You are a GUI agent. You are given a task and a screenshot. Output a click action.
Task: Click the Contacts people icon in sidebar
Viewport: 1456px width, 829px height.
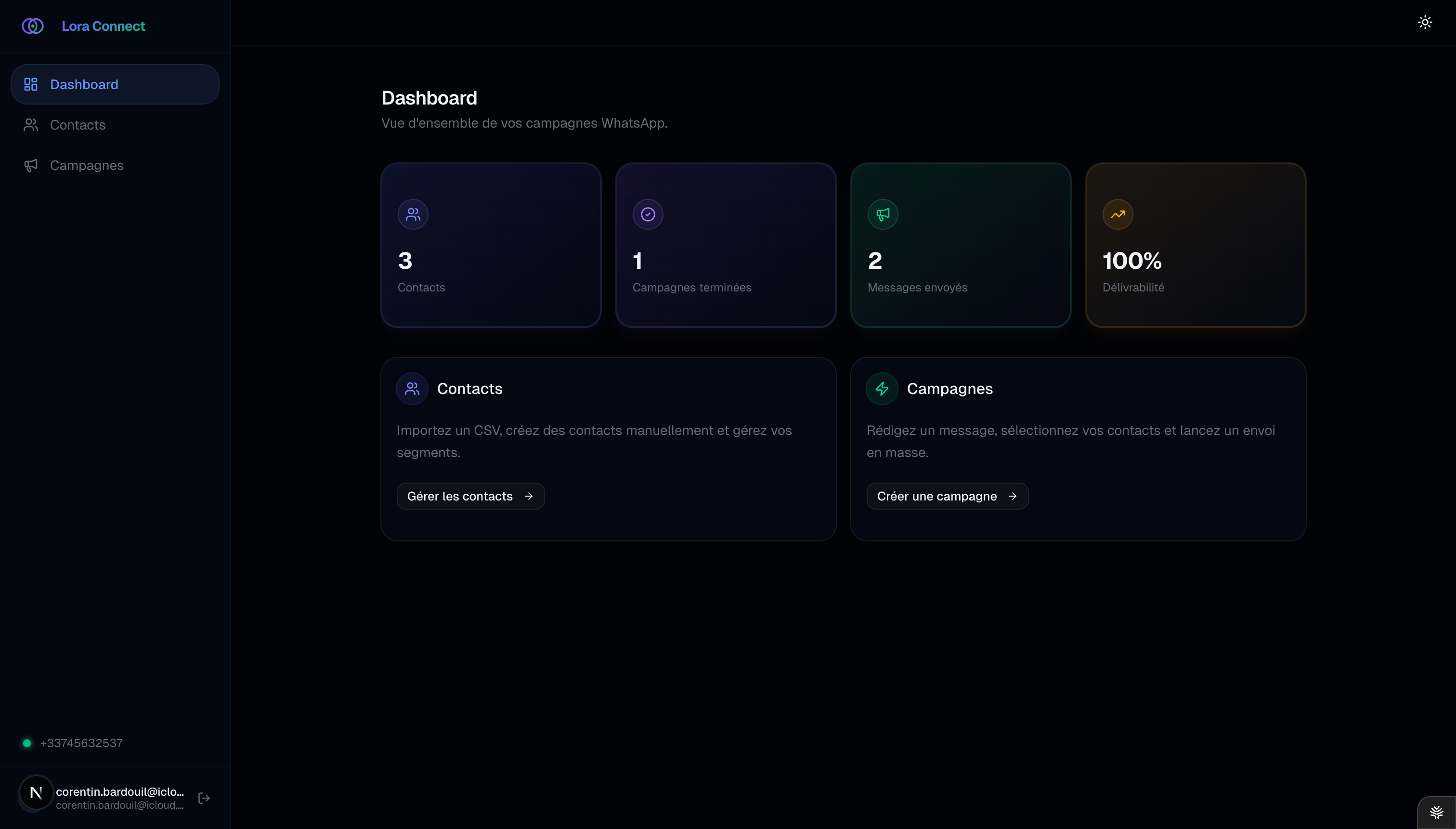pos(31,125)
